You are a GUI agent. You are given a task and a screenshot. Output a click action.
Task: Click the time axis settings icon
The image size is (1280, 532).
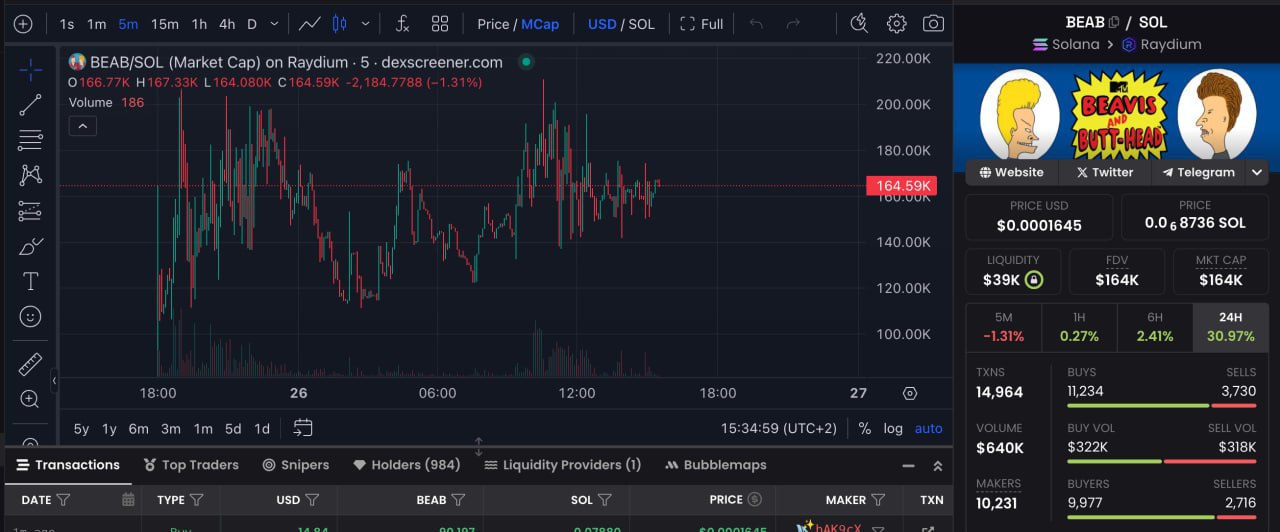tap(910, 393)
